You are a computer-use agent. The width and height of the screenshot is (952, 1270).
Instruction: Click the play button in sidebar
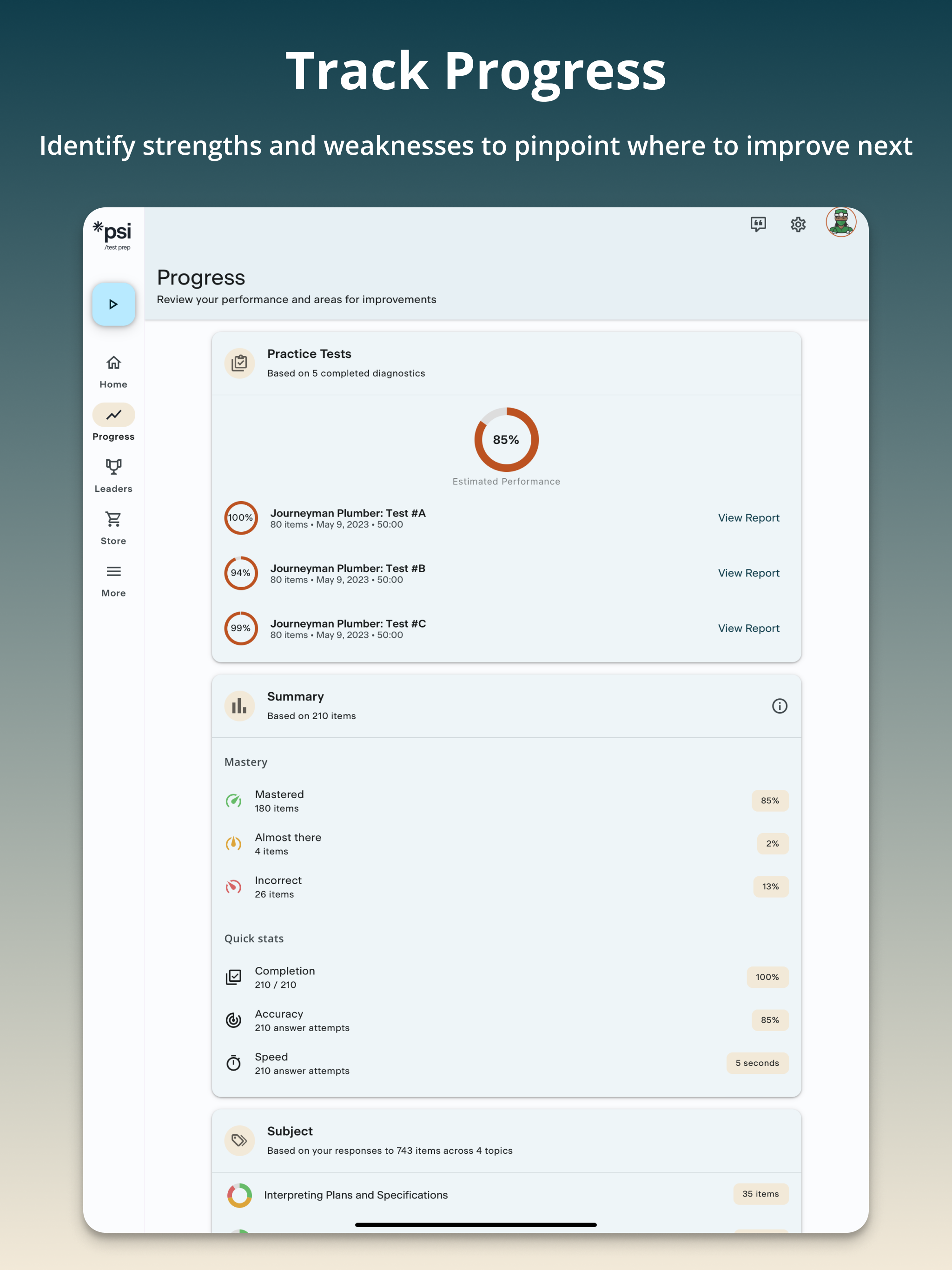click(x=114, y=304)
